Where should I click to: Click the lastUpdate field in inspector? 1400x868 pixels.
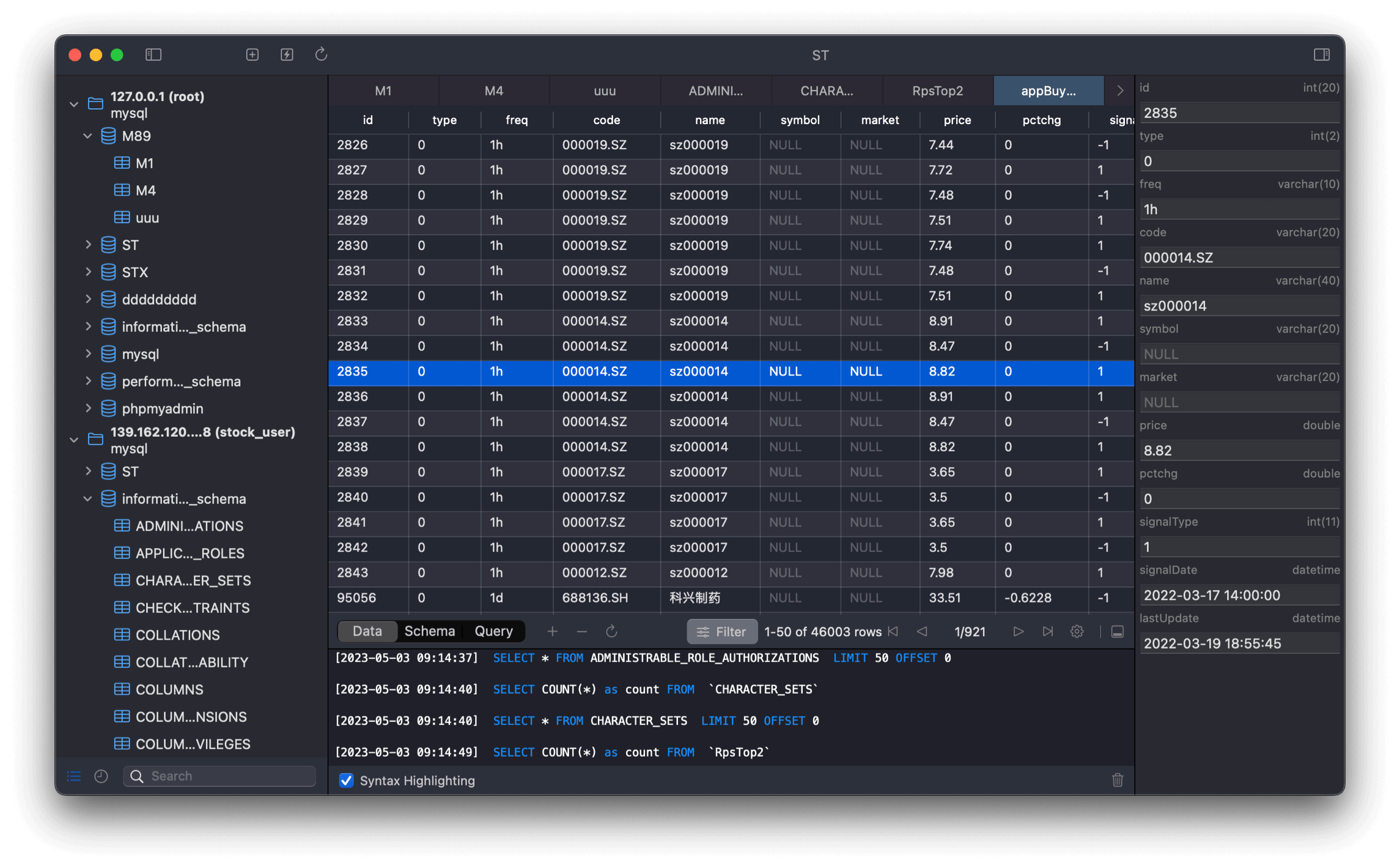click(x=1240, y=644)
